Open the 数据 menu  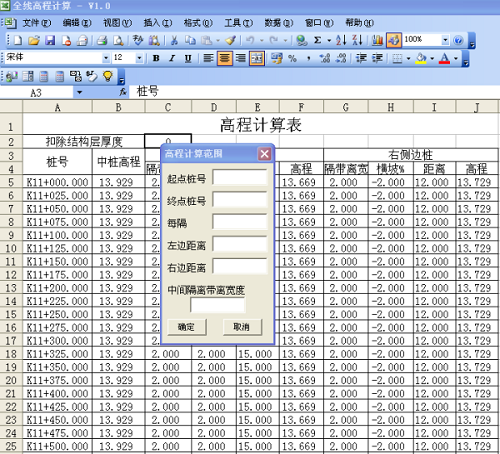point(279,23)
